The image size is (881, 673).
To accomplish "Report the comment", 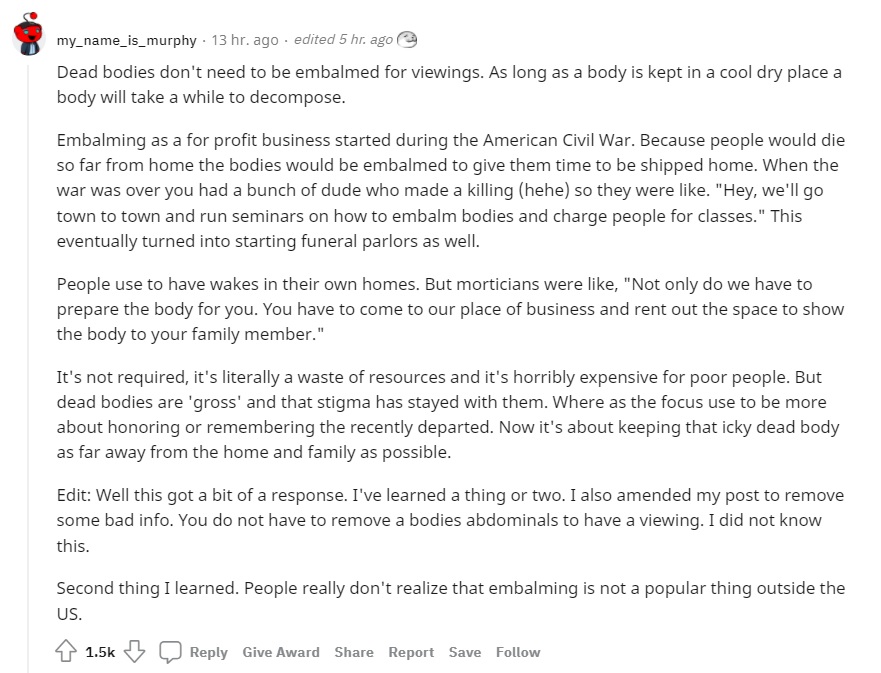I will (x=411, y=652).
